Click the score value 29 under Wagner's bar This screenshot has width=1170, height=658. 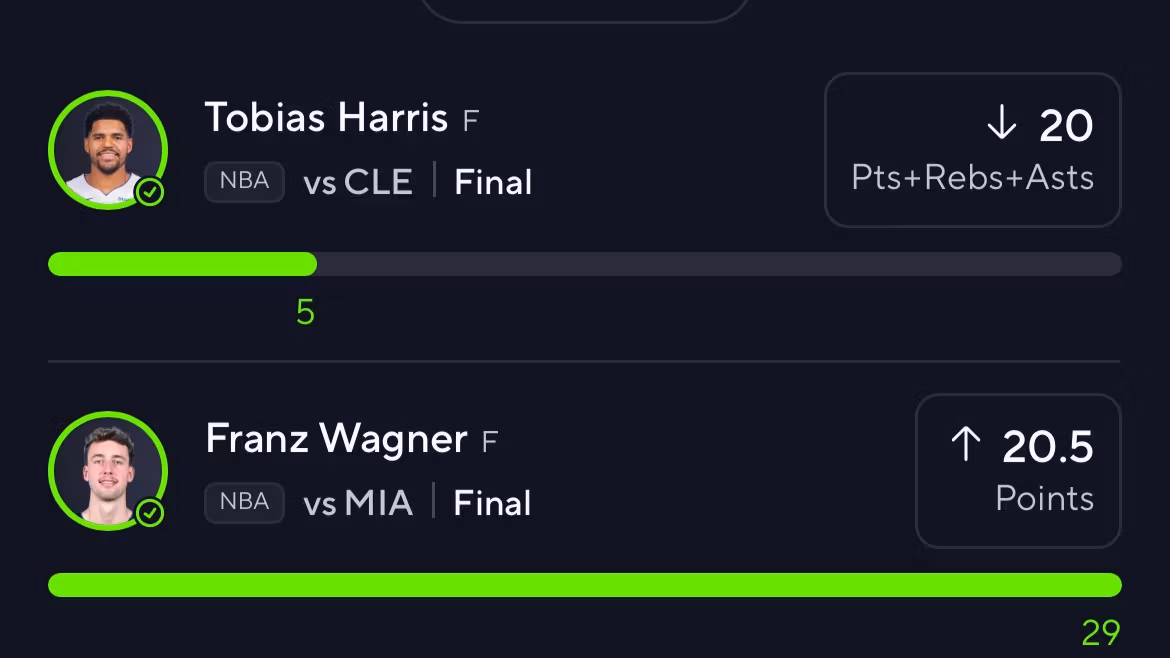[1100, 633]
